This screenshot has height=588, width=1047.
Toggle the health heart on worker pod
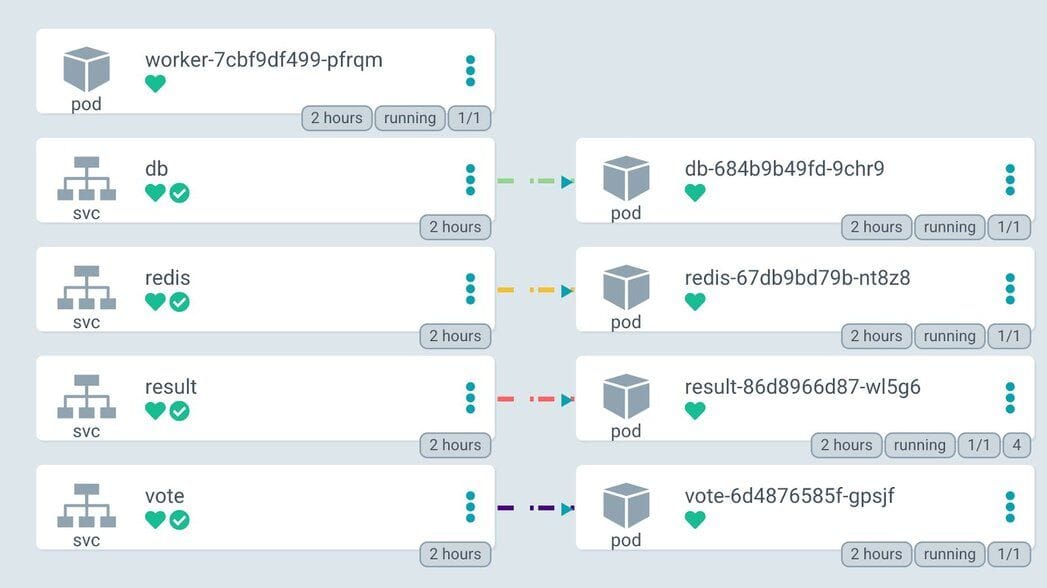(155, 84)
